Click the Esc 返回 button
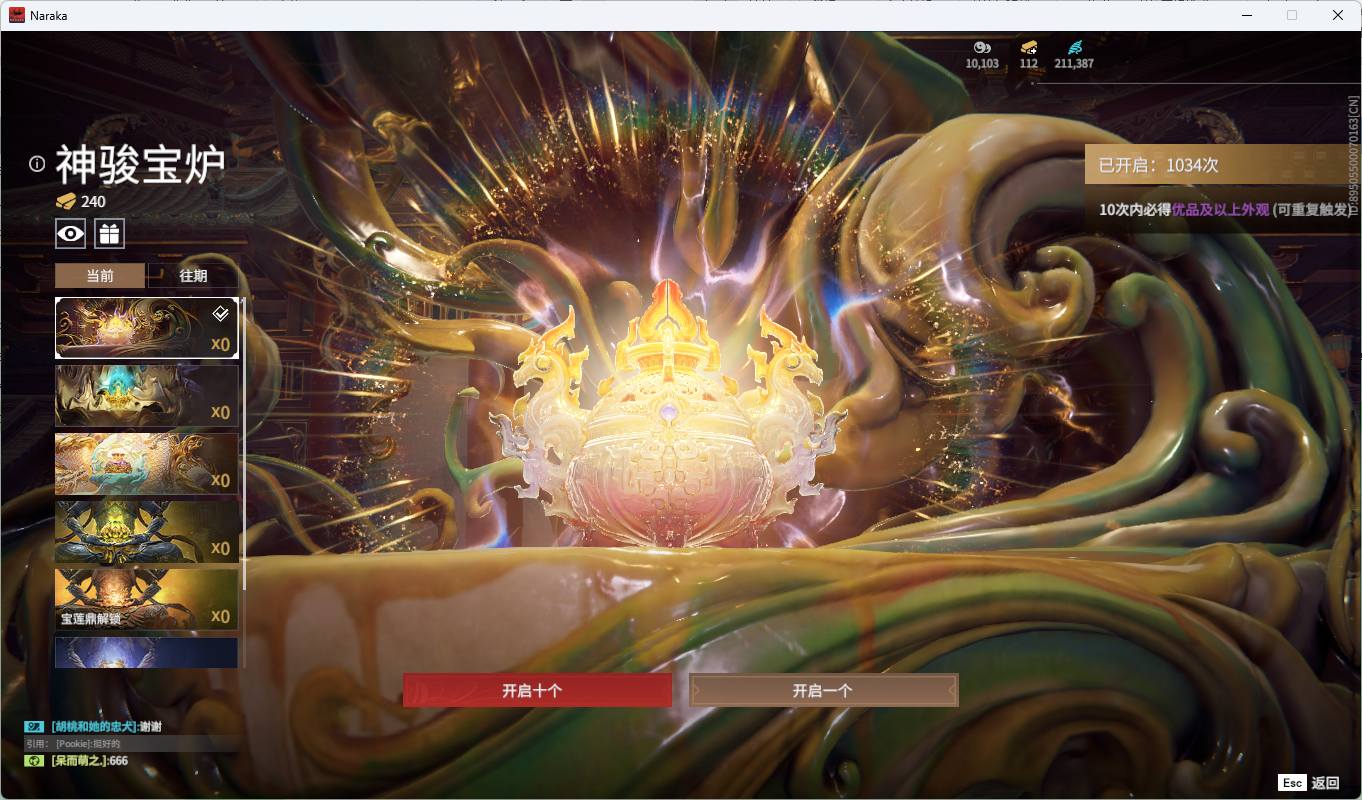This screenshot has width=1362, height=800. [1309, 783]
